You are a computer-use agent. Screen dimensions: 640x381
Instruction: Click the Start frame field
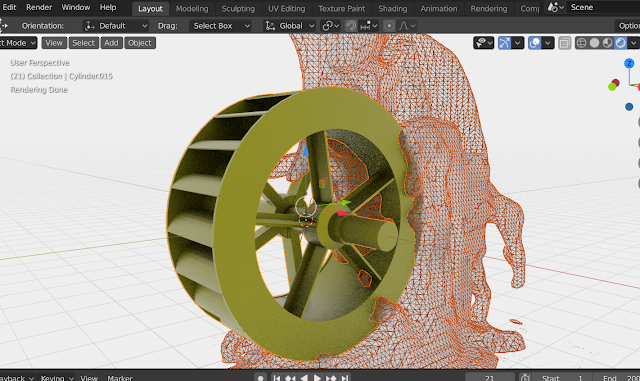pyautogui.click(x=562, y=378)
